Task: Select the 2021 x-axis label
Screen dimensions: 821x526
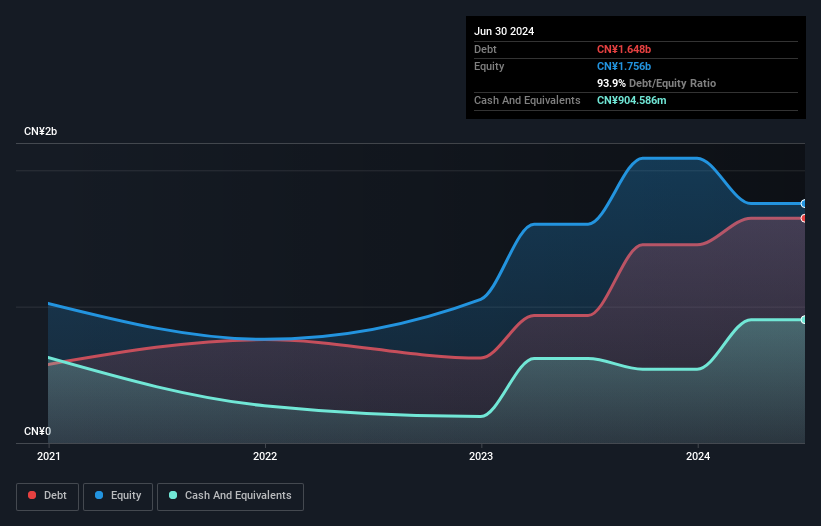Action: [49, 456]
